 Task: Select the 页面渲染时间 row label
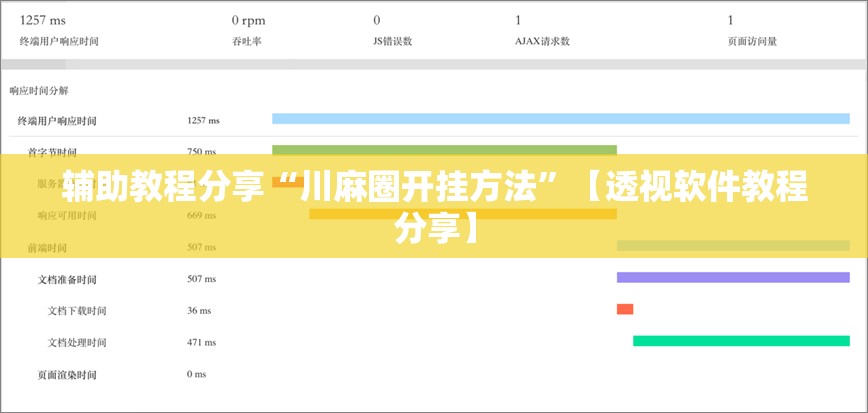point(67,375)
